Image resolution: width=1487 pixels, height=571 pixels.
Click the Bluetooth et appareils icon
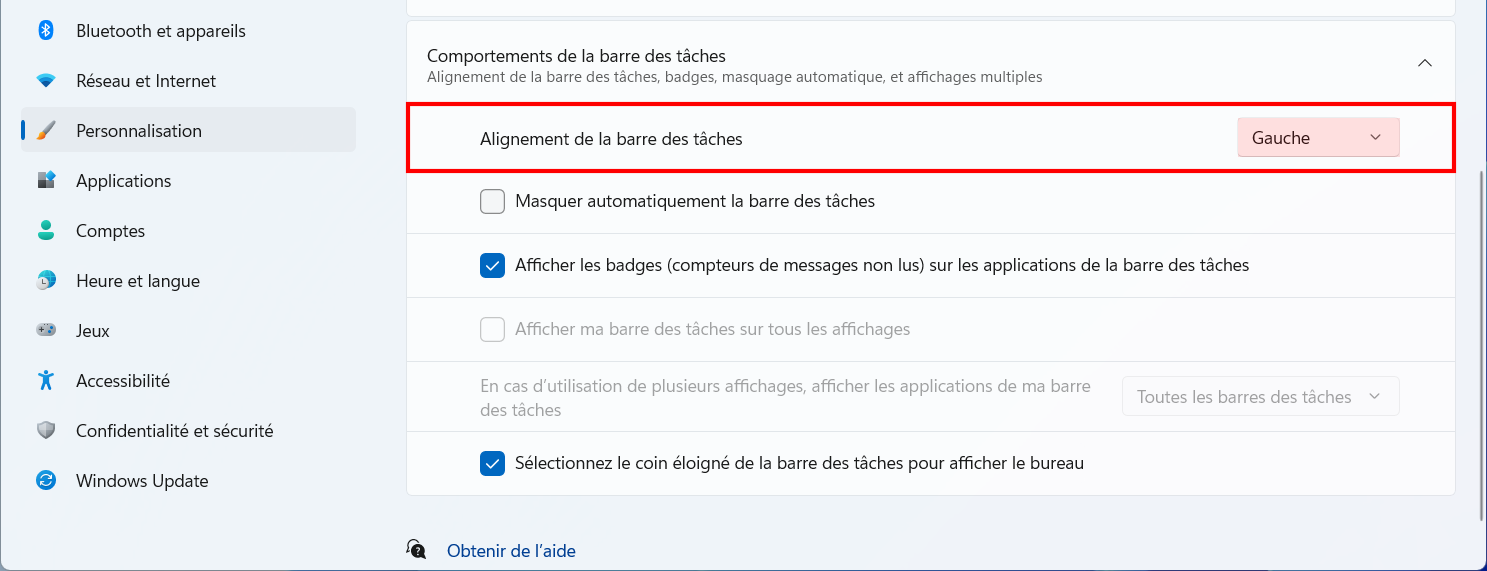(x=46, y=31)
